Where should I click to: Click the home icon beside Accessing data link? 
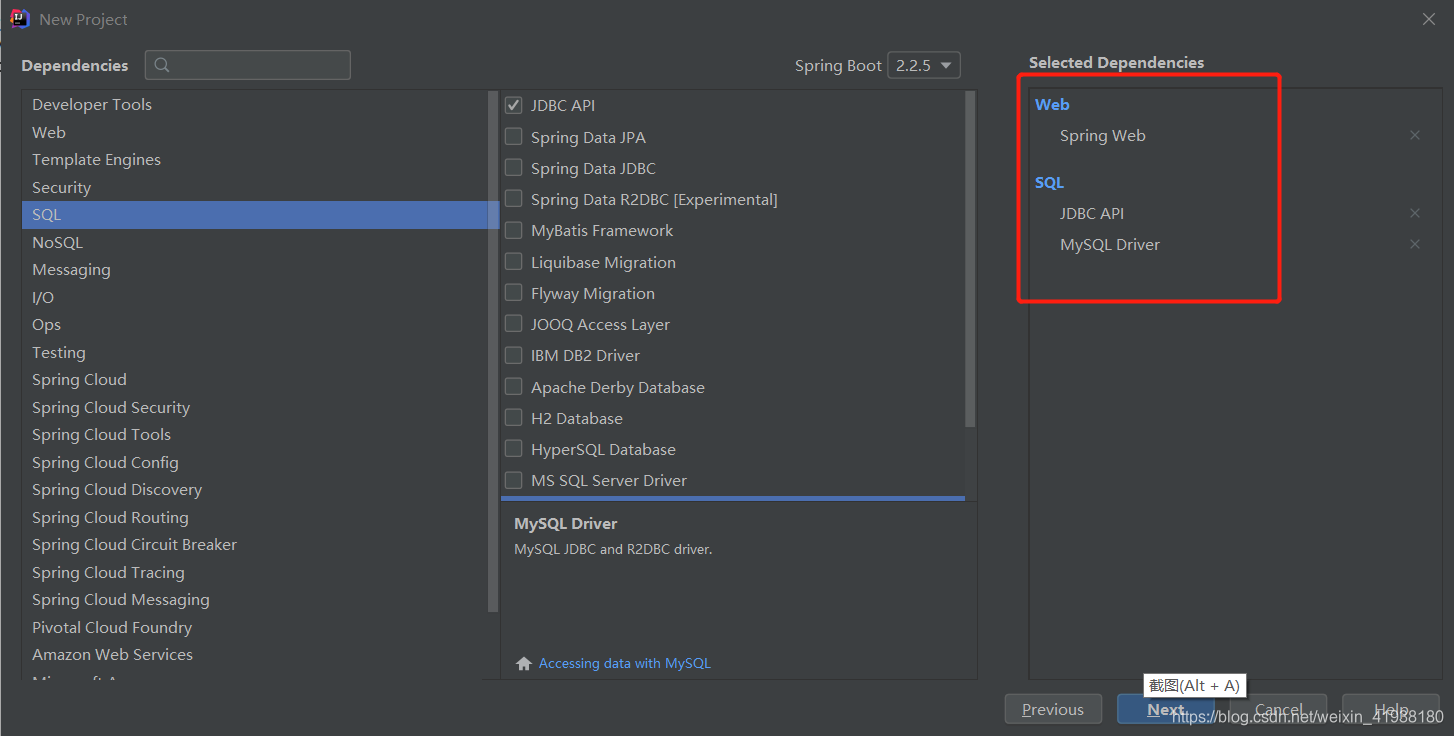click(524, 663)
